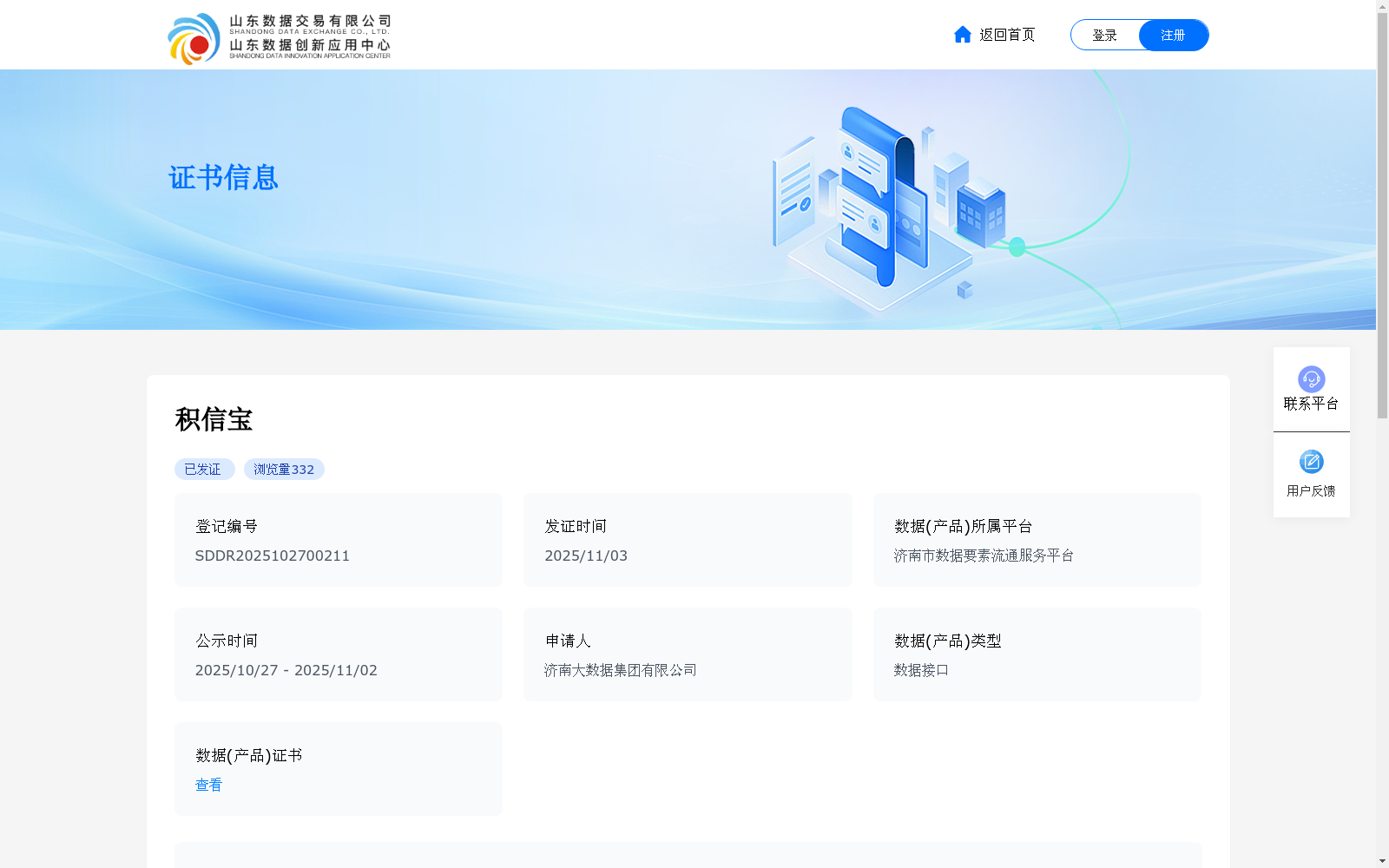Click publicity period 2025/10/27 - 2025/11/02
The width and height of the screenshot is (1389, 868).
tap(286, 670)
